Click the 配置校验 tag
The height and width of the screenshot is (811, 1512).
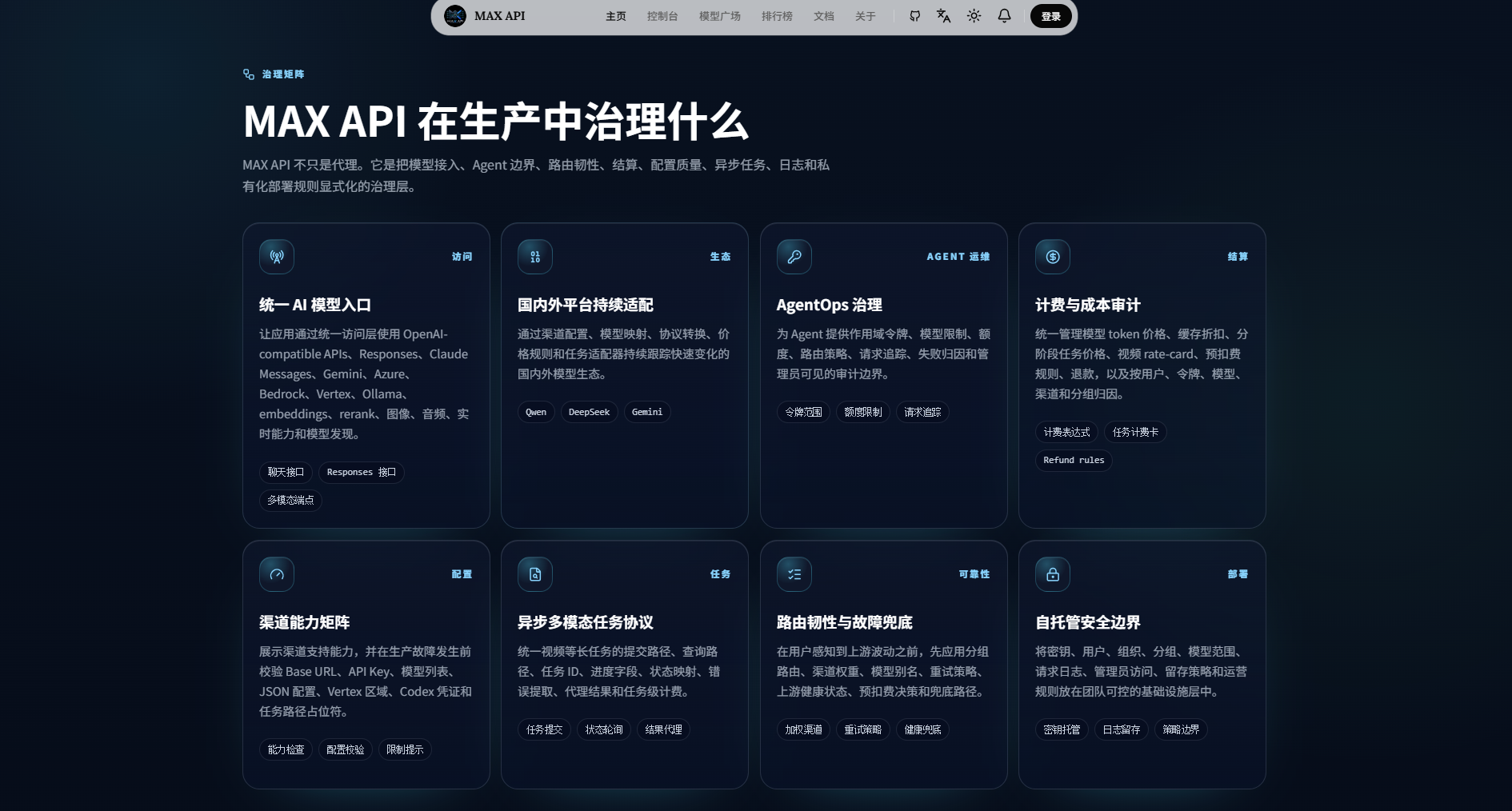(x=346, y=750)
